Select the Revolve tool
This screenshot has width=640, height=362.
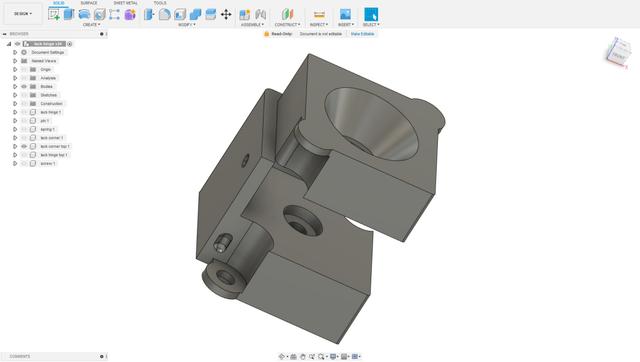84,14
